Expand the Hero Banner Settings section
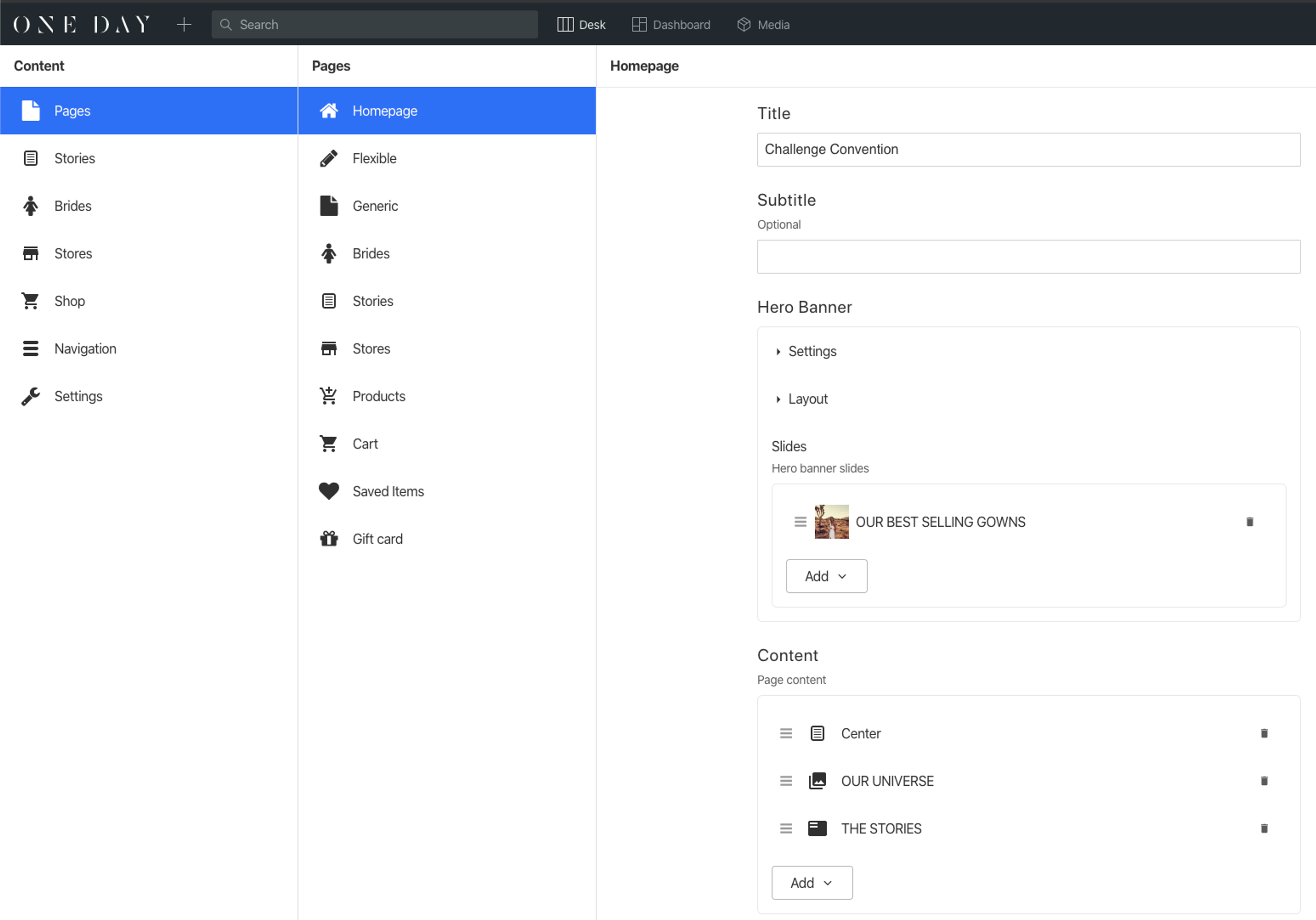The image size is (1316, 920). (812, 351)
